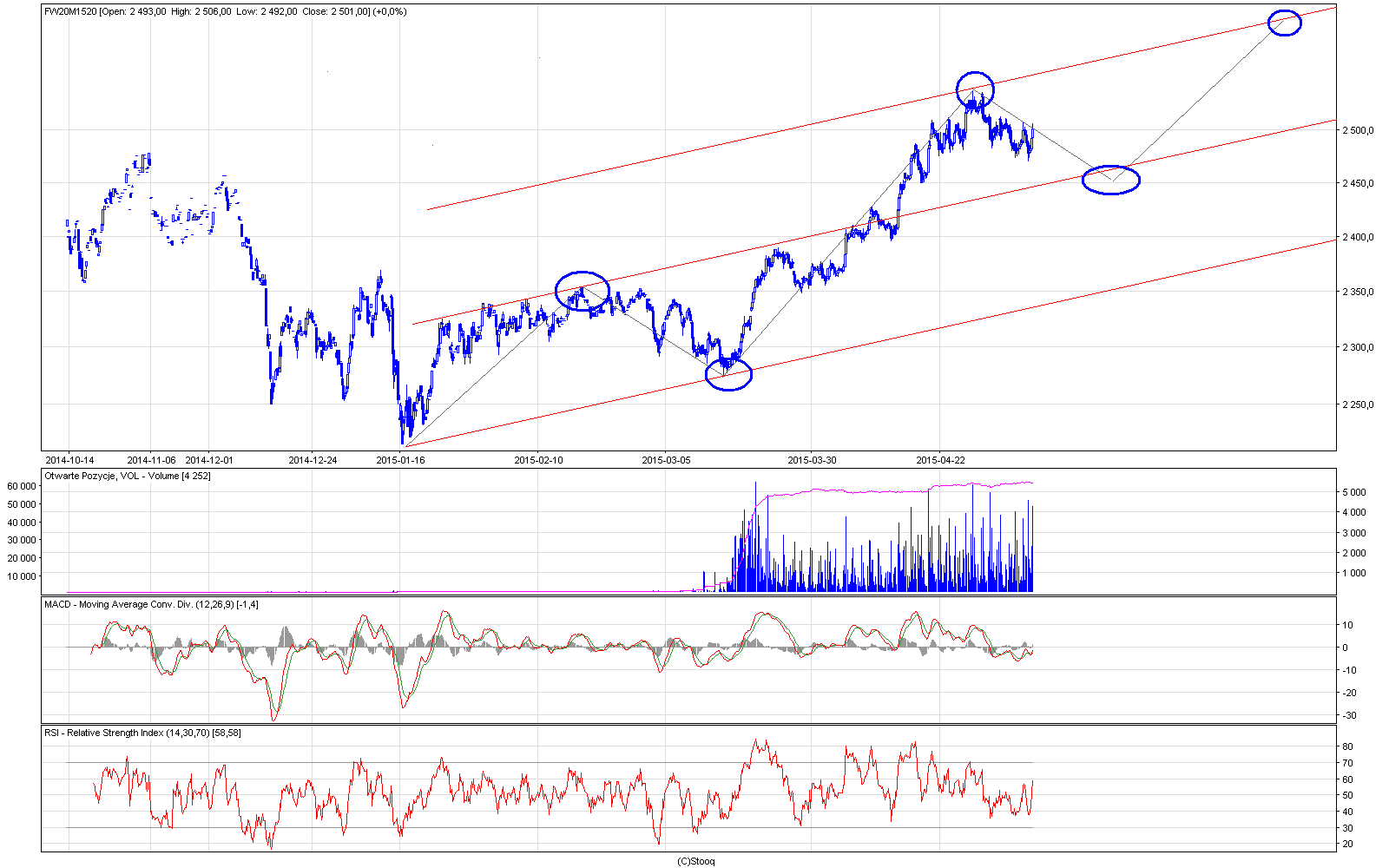Click the 2 300,0 price level label

1358,348
